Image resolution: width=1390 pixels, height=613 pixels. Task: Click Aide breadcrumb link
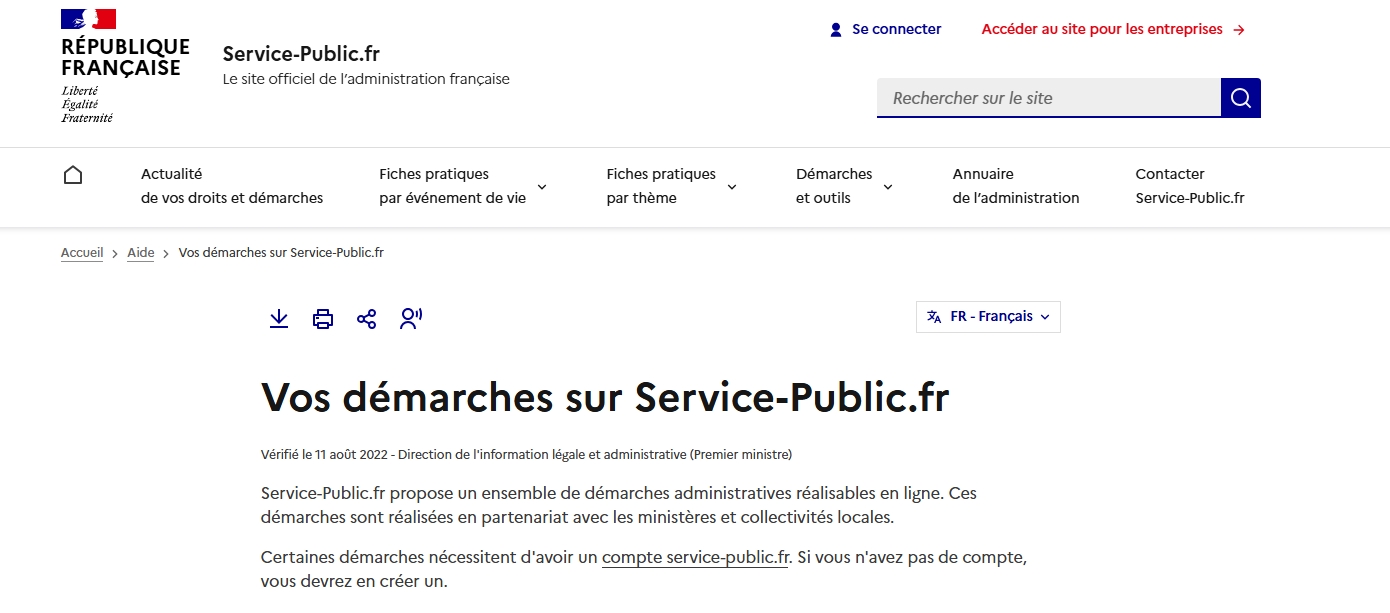click(141, 253)
